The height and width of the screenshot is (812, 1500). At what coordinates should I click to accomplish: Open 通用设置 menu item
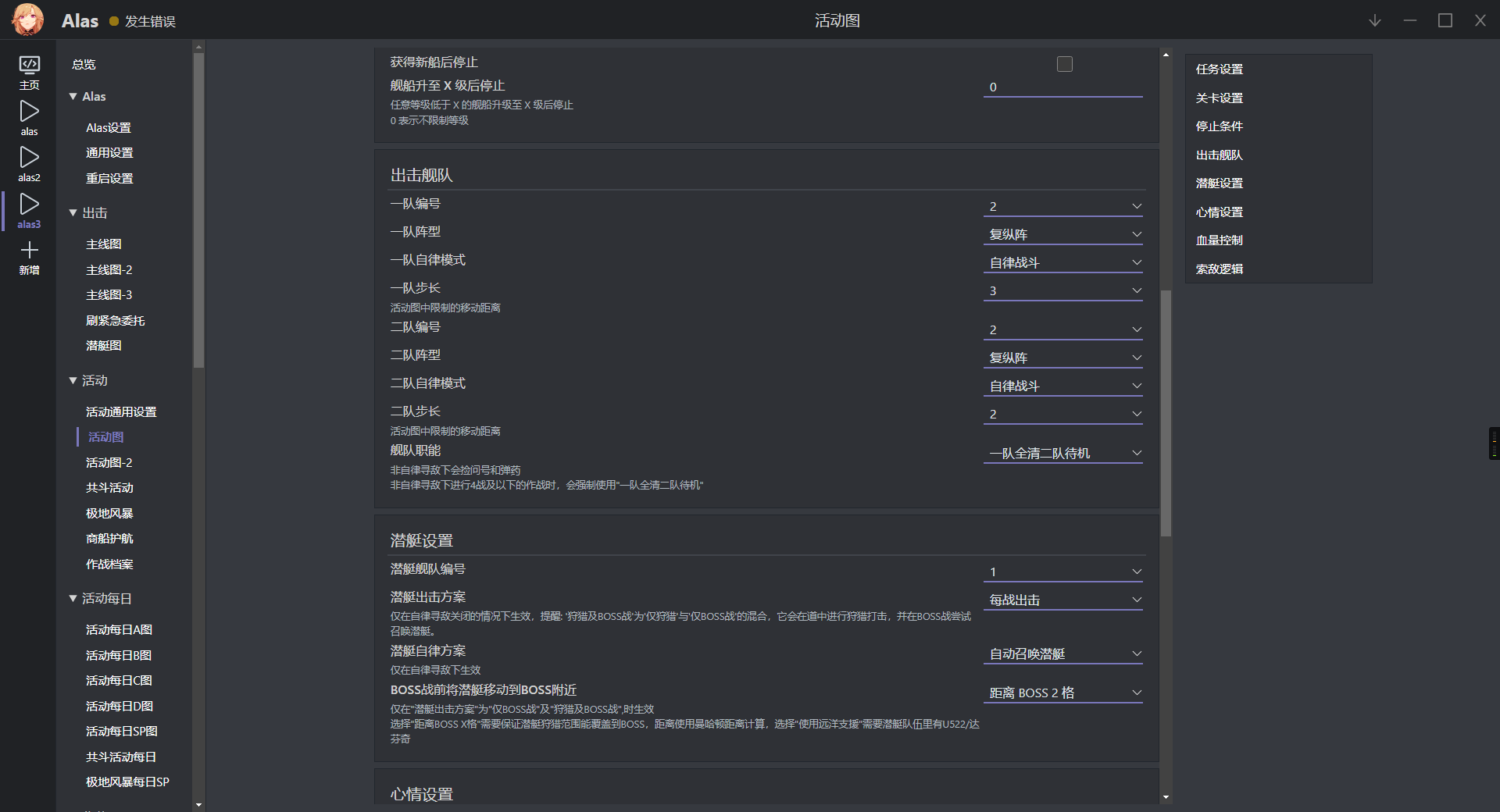click(x=109, y=153)
